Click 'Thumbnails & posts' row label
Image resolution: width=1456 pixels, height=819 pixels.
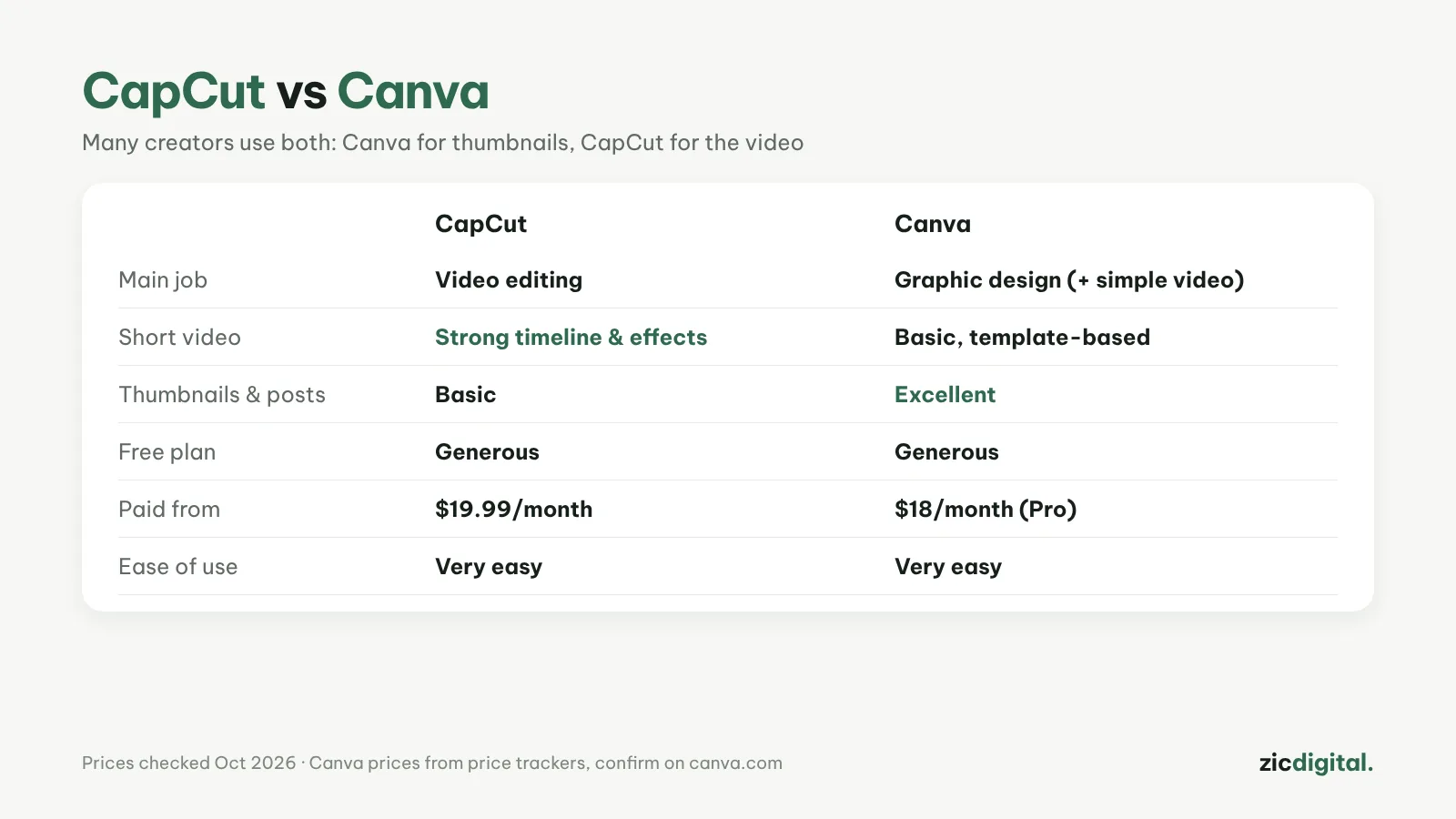222,395
